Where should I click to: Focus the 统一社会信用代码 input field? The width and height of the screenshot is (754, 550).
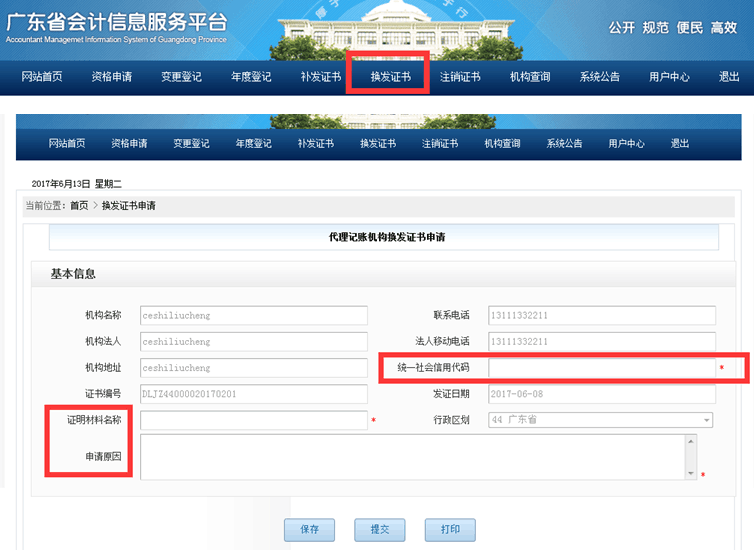(601, 368)
